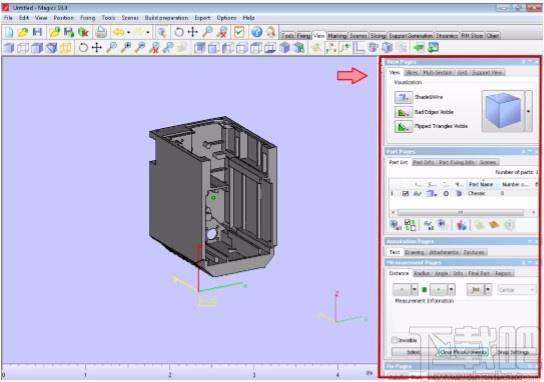The image size is (544, 382).
Task: Select the Shade and Wire cube icon
Action: point(37,48)
